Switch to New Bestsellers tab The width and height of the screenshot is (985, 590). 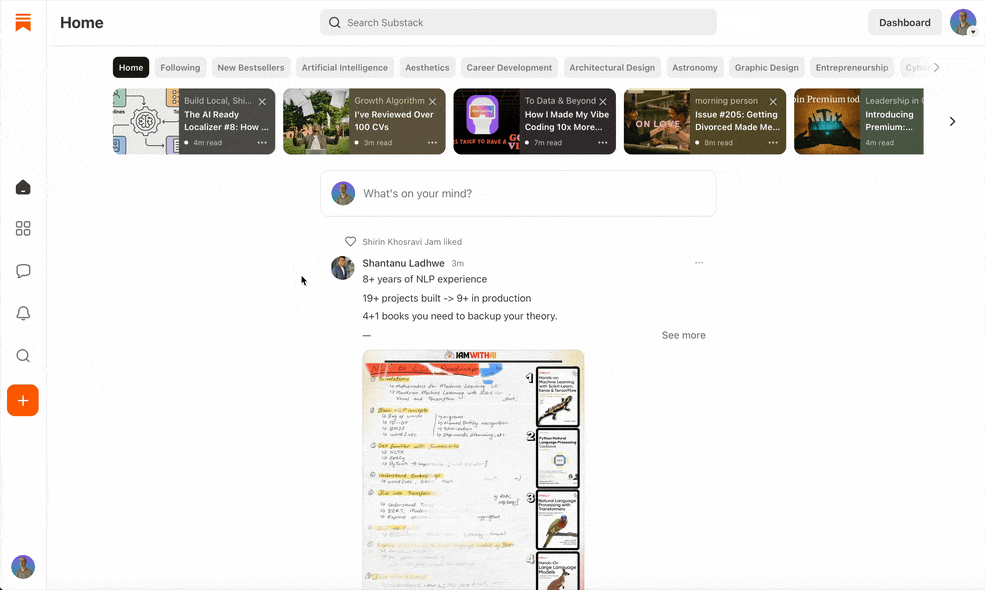point(251,67)
